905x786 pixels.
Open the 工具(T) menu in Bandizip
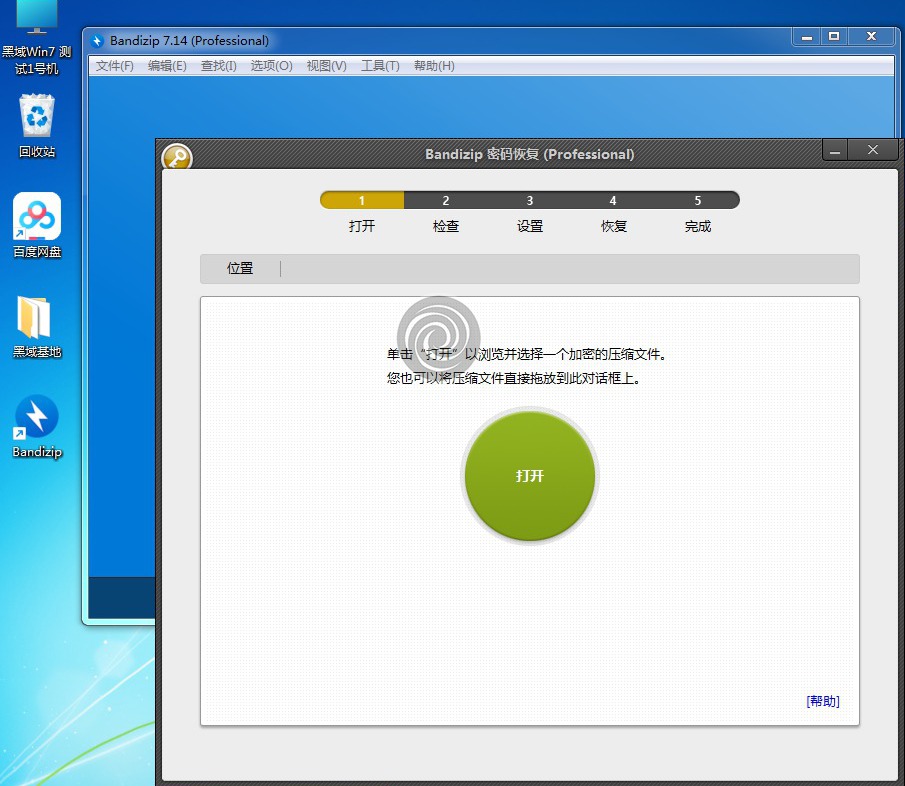(x=380, y=66)
